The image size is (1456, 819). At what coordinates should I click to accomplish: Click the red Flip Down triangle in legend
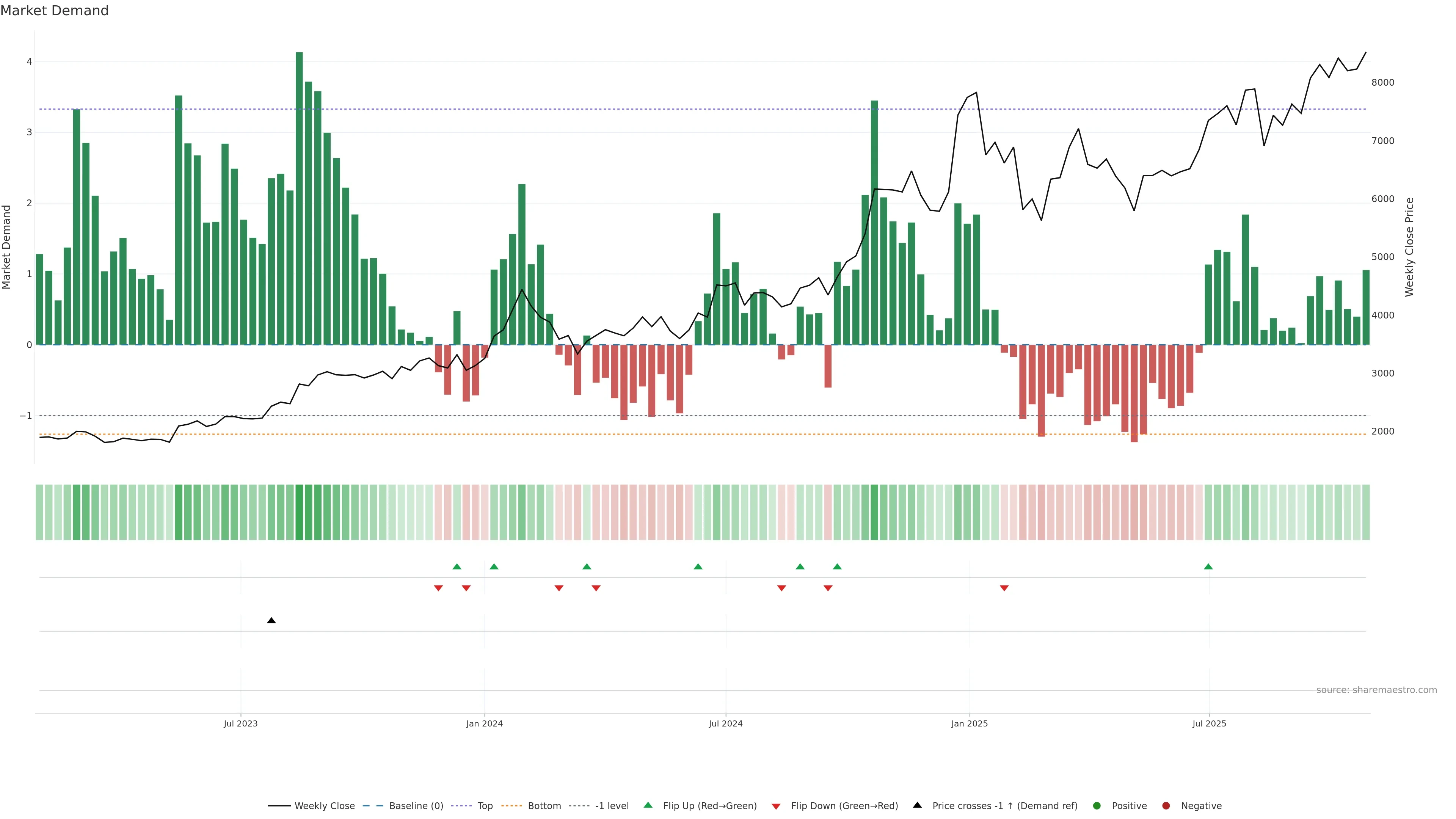click(x=776, y=806)
